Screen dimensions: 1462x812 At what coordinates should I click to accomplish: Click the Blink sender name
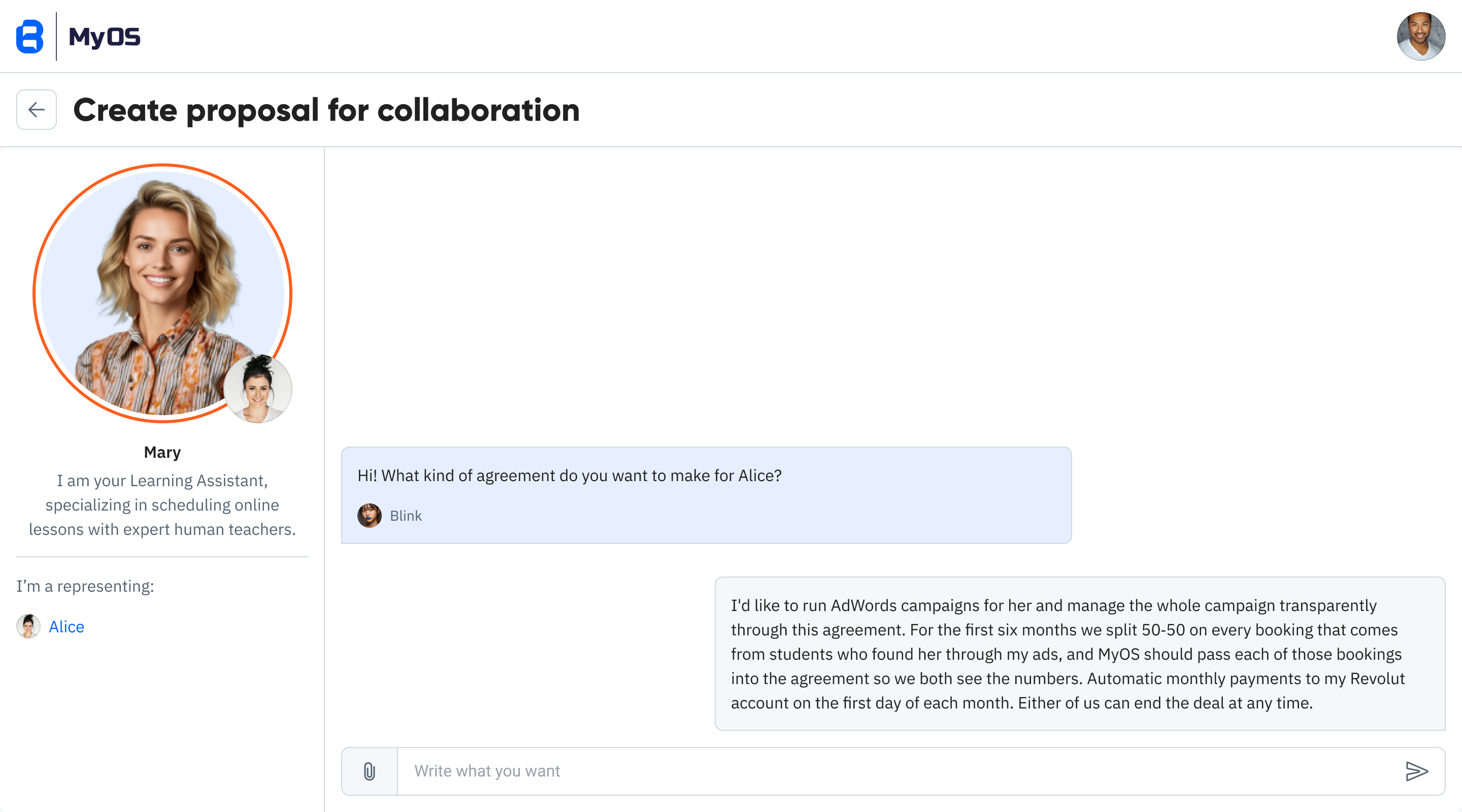tap(406, 516)
